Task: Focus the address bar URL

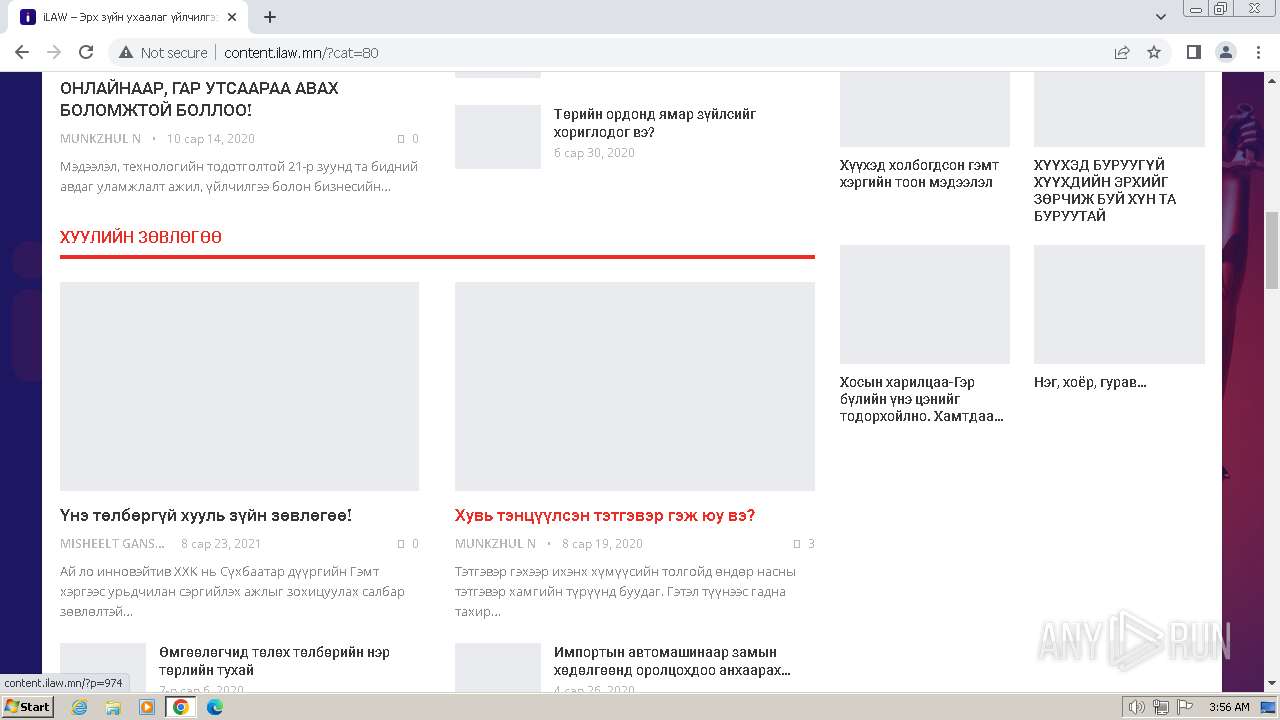Action: [301, 53]
